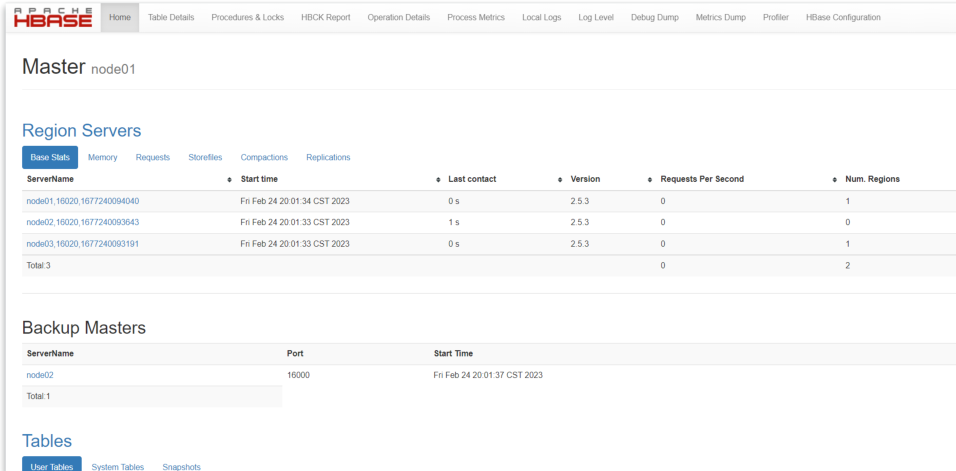Click the Total:3 row in Region Servers
The image size is (956, 471).
pos(489,266)
